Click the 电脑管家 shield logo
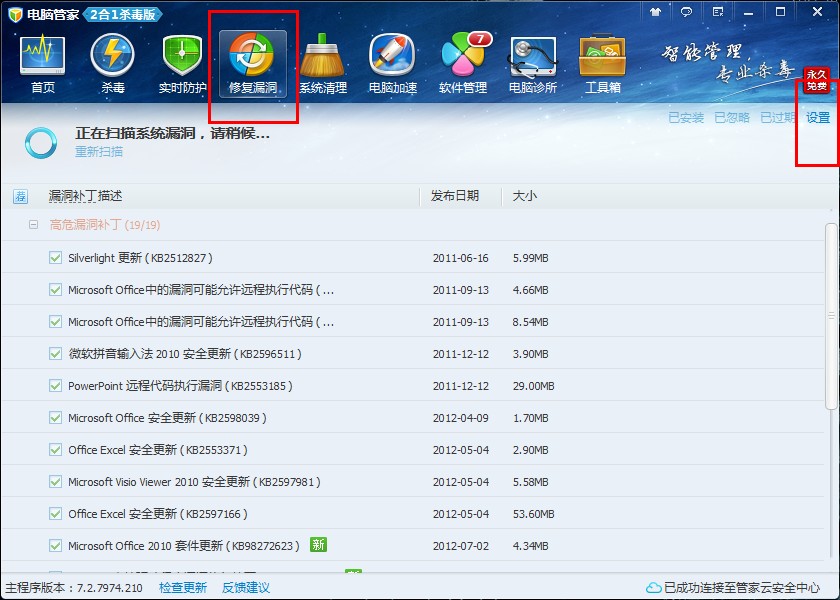This screenshot has width=840, height=600. click(x=15, y=14)
